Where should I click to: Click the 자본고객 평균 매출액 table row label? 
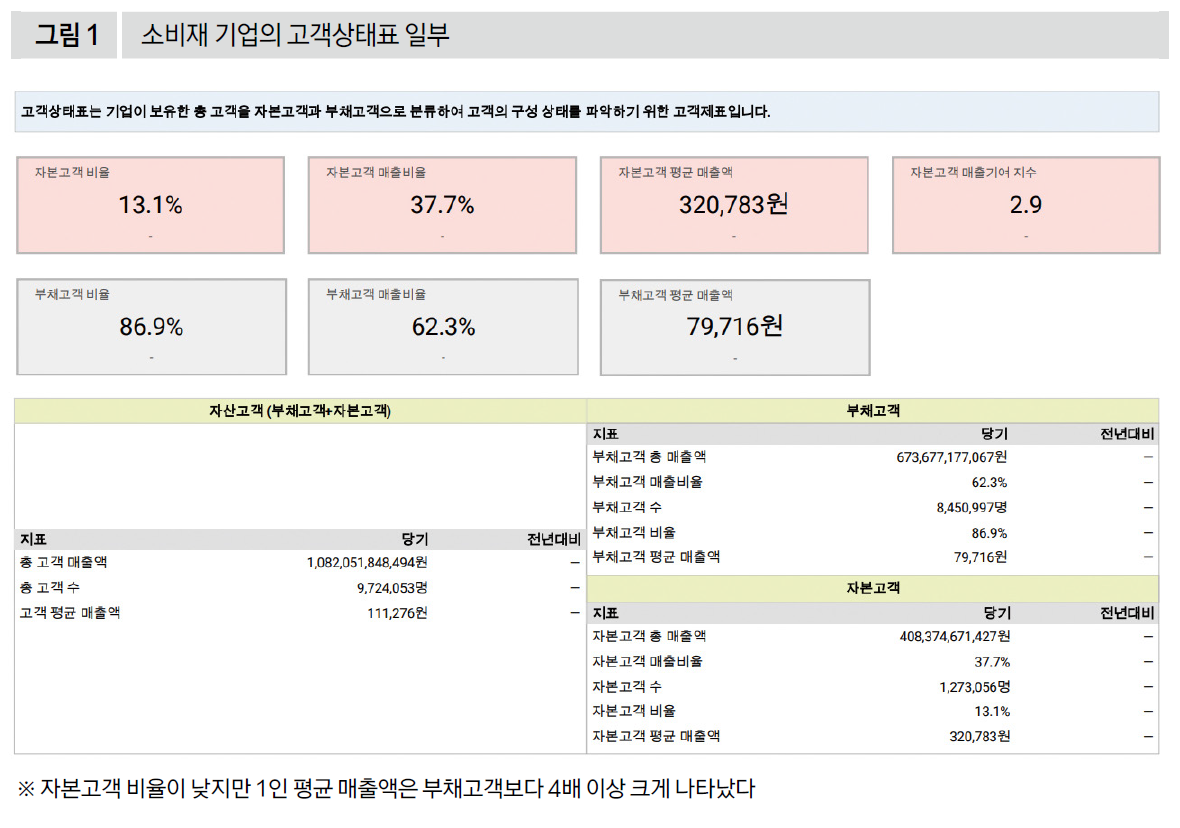click(x=656, y=736)
